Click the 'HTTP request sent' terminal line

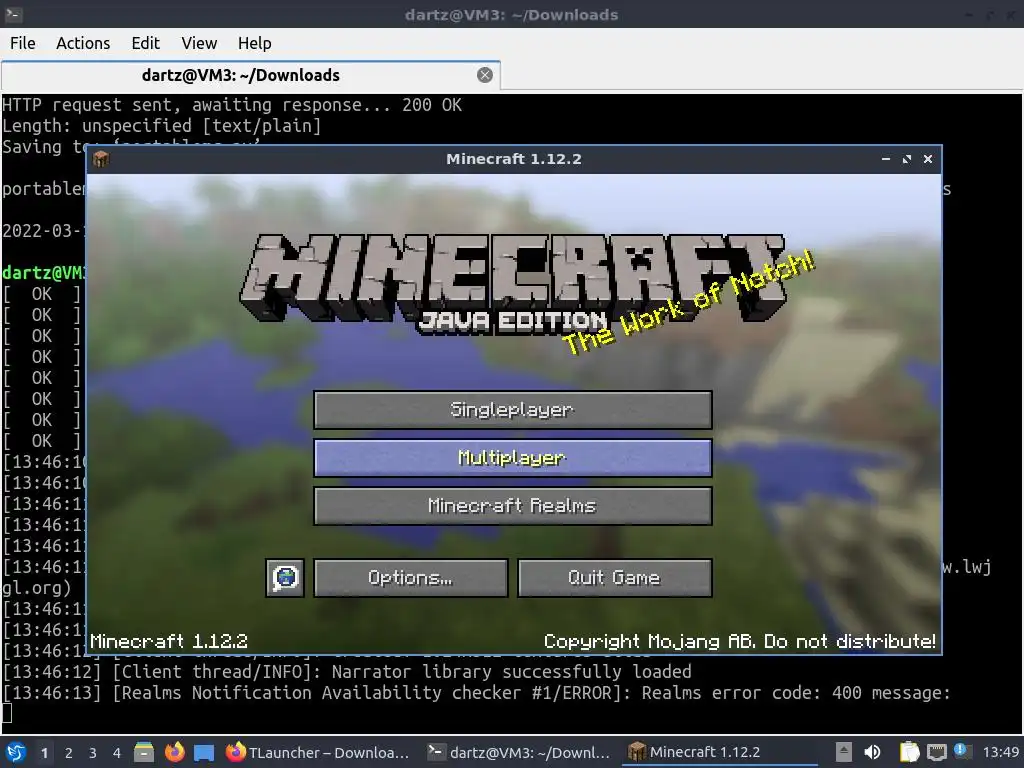[x=232, y=105]
